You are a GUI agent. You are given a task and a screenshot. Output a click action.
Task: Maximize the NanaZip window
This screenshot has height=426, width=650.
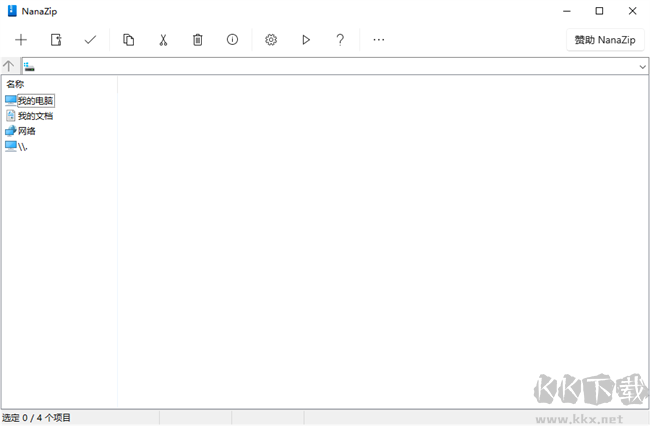click(599, 11)
